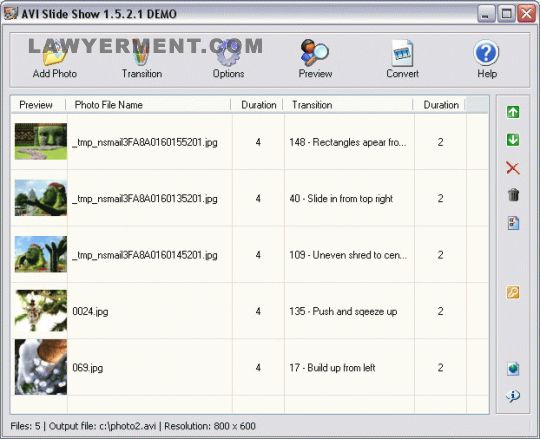Screen dimensions: 540x439
Task: Remove the selected photo with the red X icon
Action: (x=513, y=168)
